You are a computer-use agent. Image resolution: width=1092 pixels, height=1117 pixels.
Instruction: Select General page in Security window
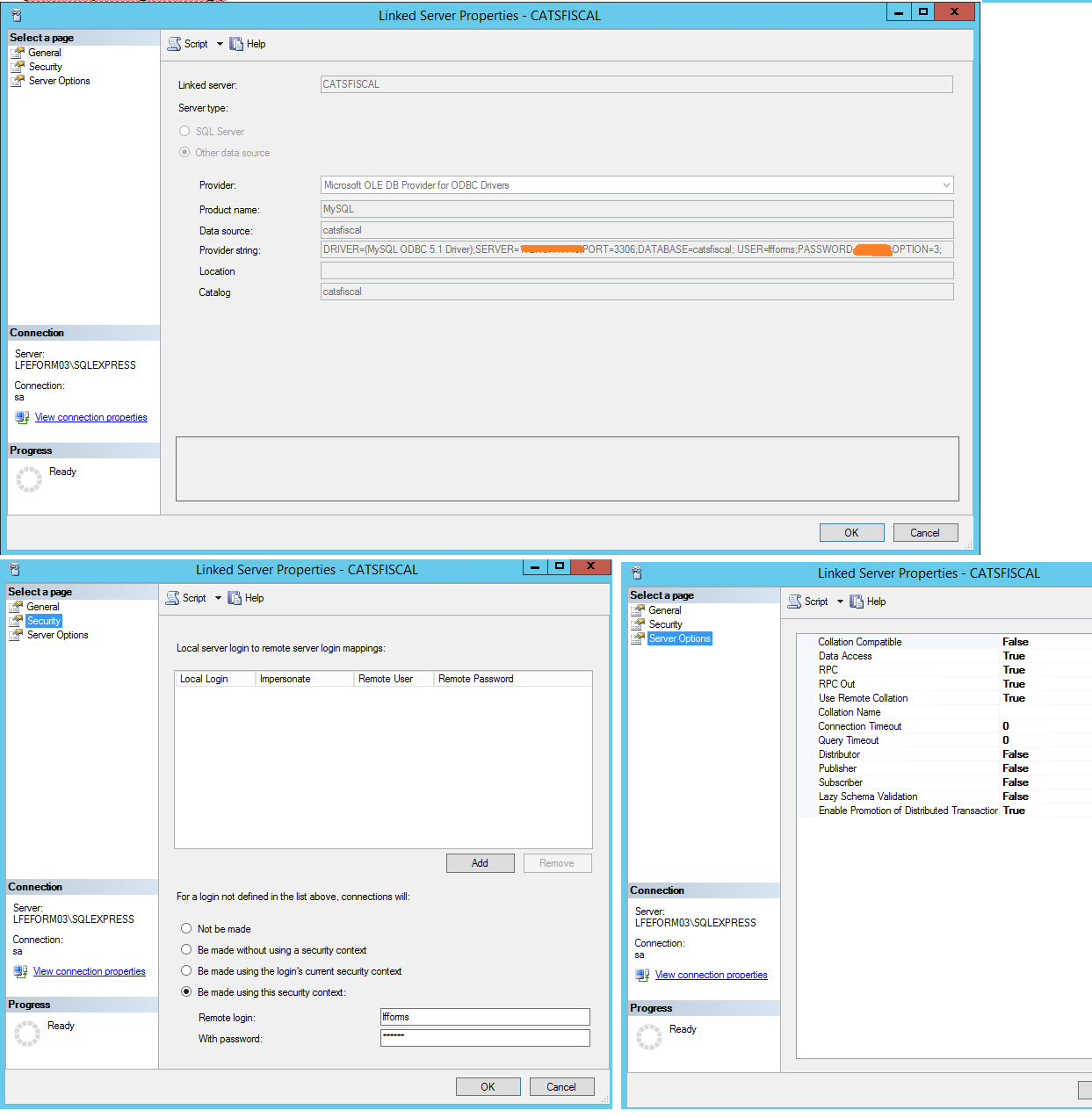[x=43, y=607]
